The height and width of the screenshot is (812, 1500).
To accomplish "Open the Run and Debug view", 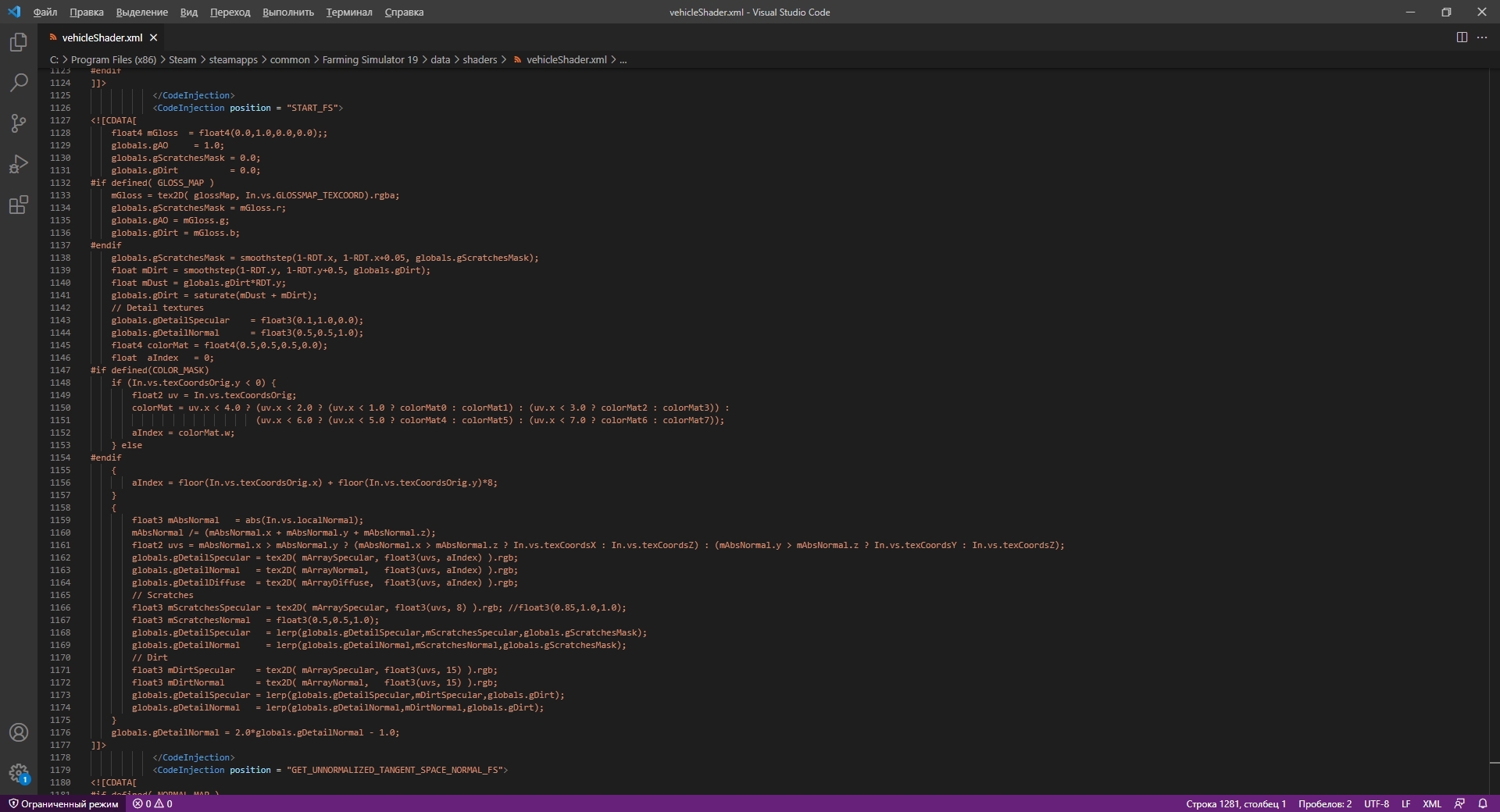I will click(19, 164).
